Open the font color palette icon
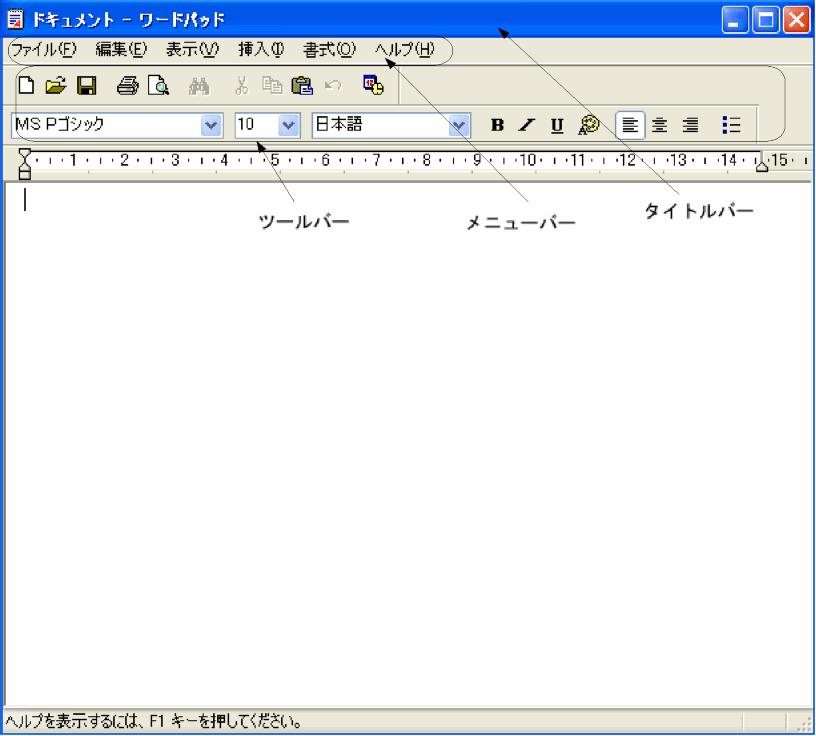Image resolution: width=816 pixels, height=736 pixels. pos(588,125)
